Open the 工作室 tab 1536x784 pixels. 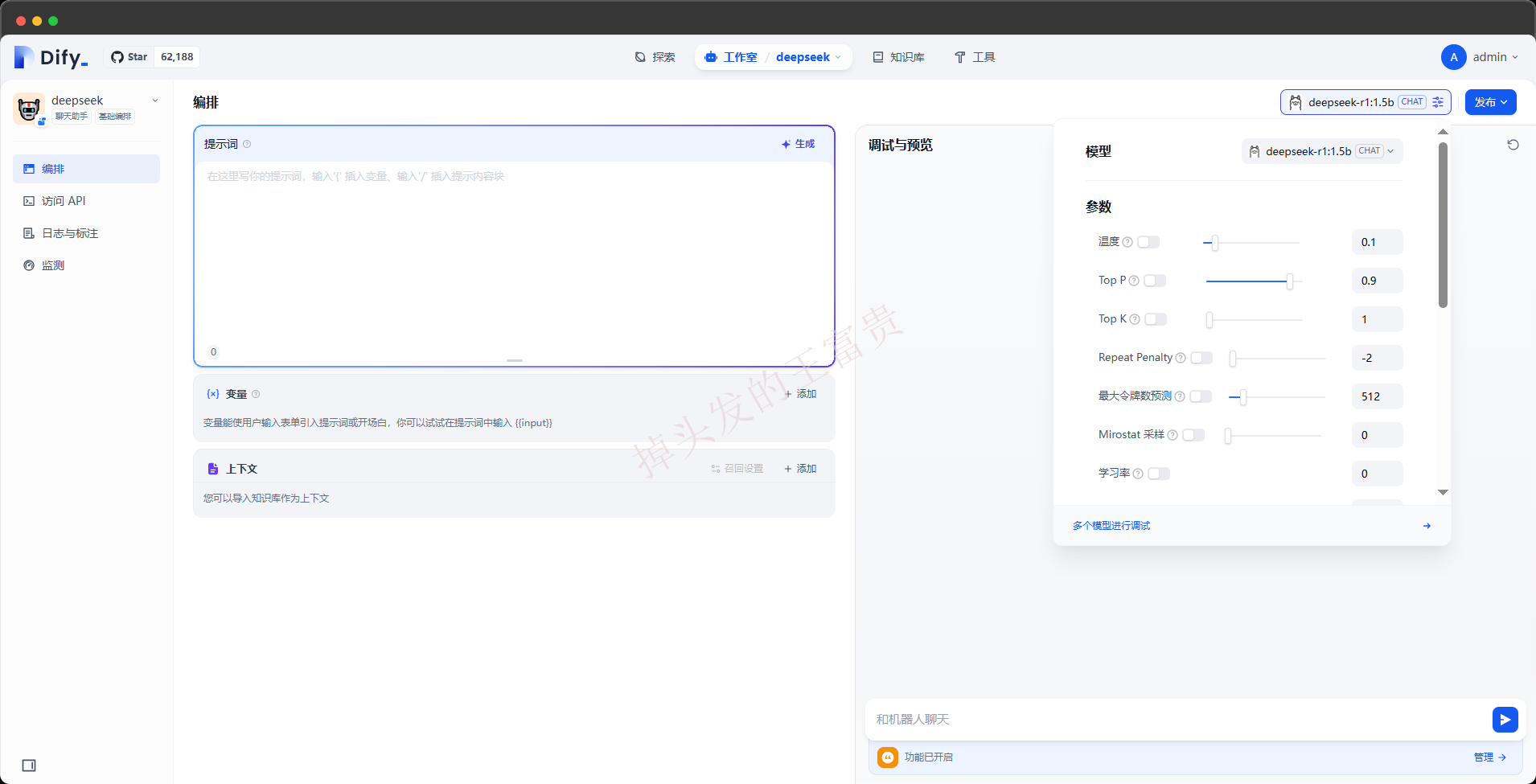(730, 57)
